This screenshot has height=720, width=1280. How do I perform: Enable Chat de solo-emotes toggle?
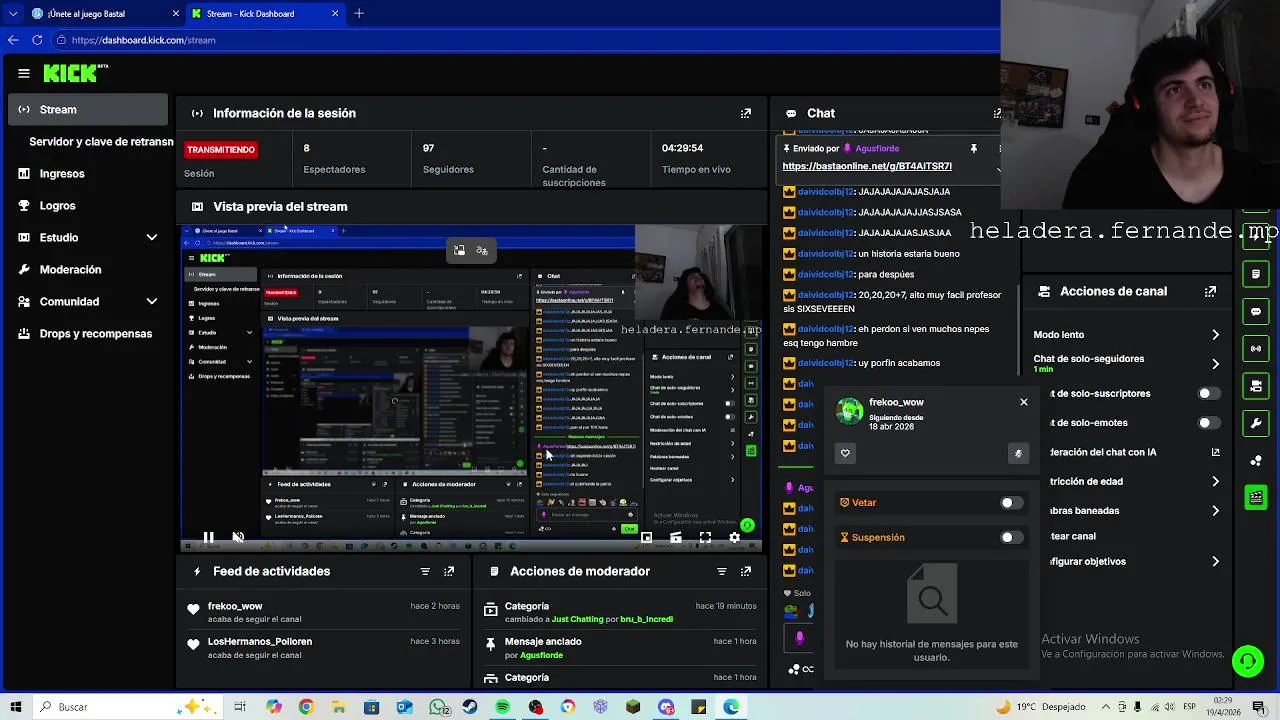coord(1209,423)
